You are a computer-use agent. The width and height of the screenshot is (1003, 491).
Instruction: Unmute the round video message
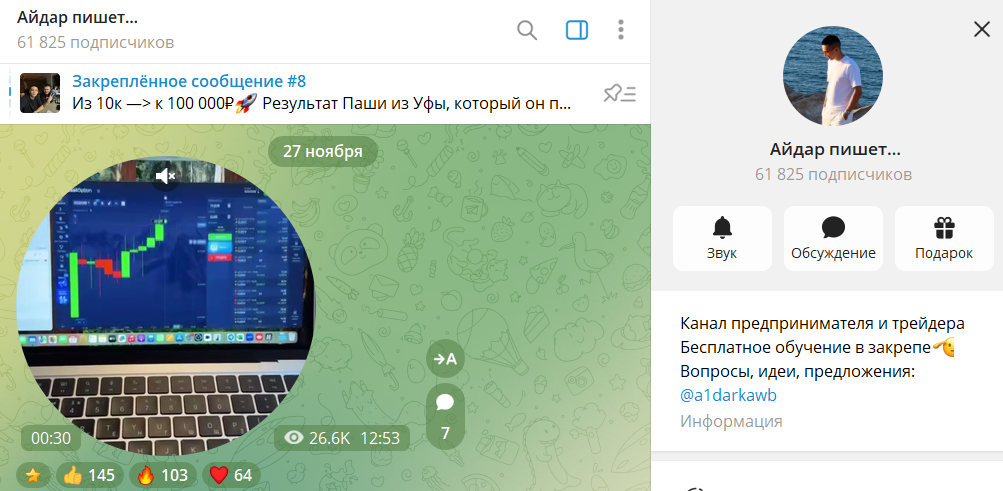click(166, 175)
